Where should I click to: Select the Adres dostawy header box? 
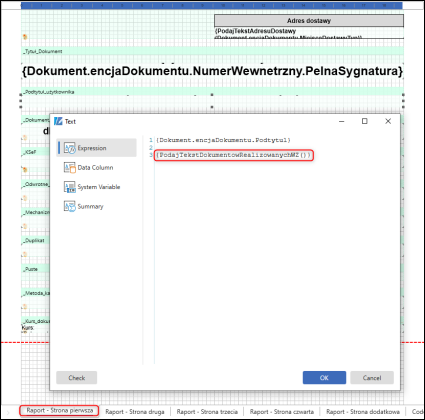click(x=309, y=21)
